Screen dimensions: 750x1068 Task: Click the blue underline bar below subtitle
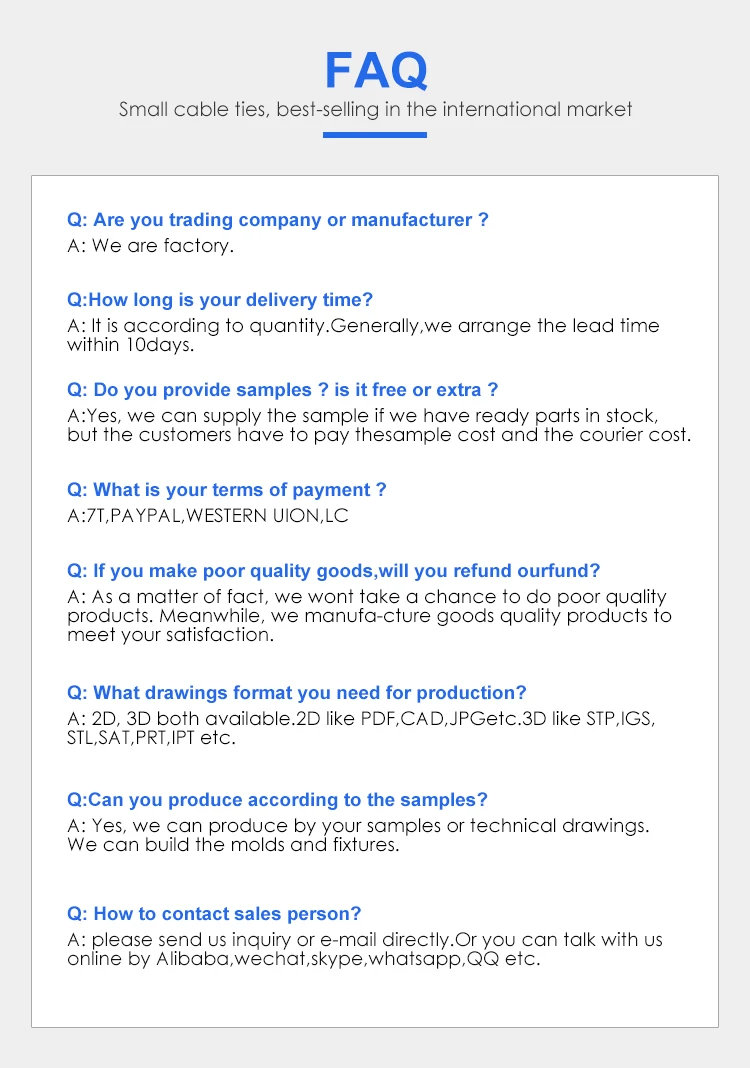click(375, 134)
